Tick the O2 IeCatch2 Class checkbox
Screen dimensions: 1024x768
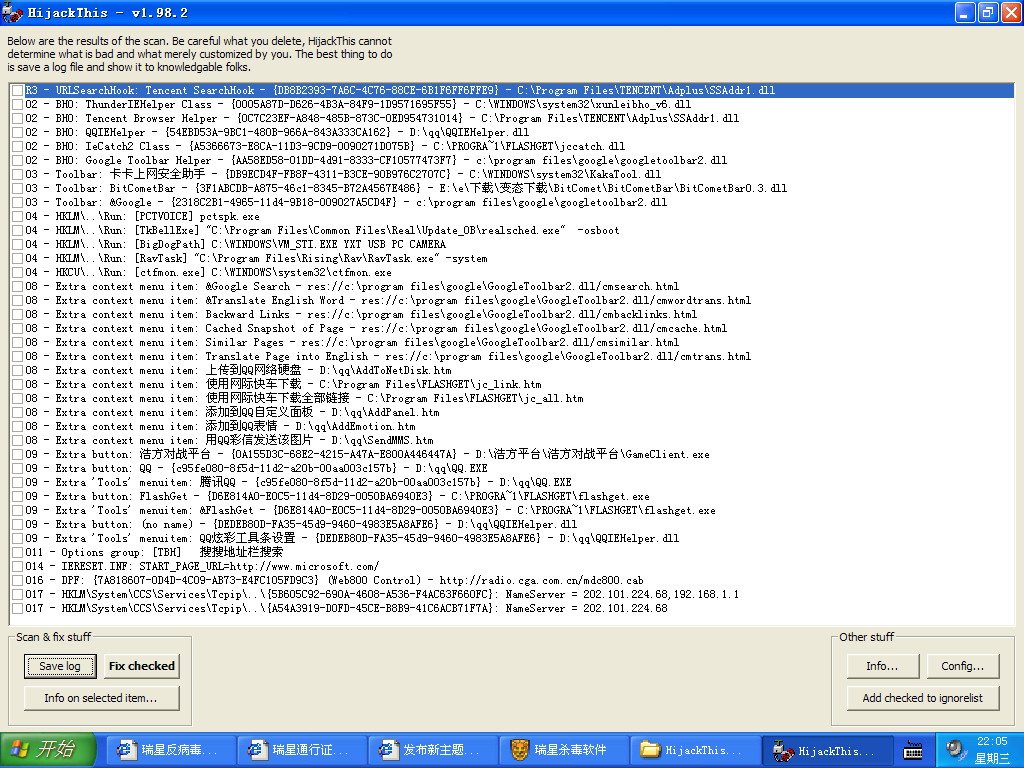tap(18, 146)
